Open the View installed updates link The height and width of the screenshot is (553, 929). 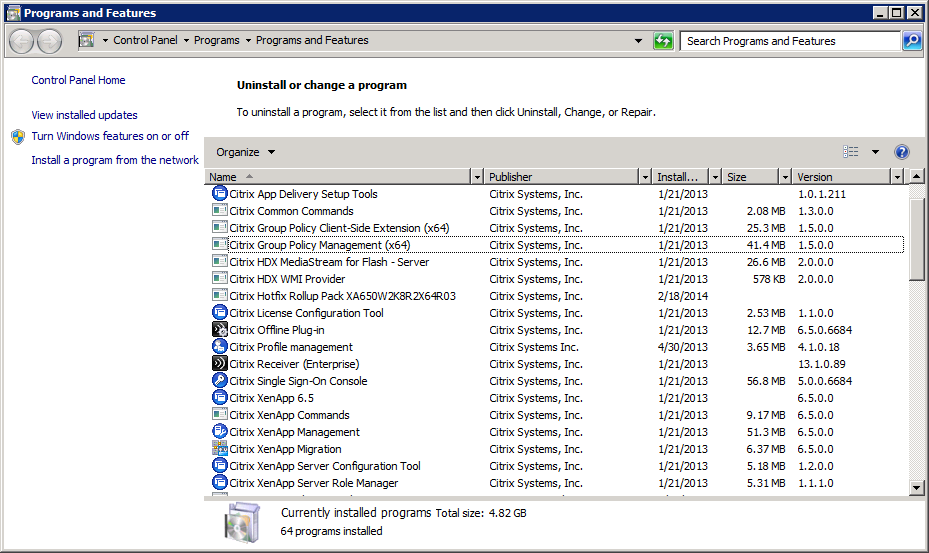(85, 115)
